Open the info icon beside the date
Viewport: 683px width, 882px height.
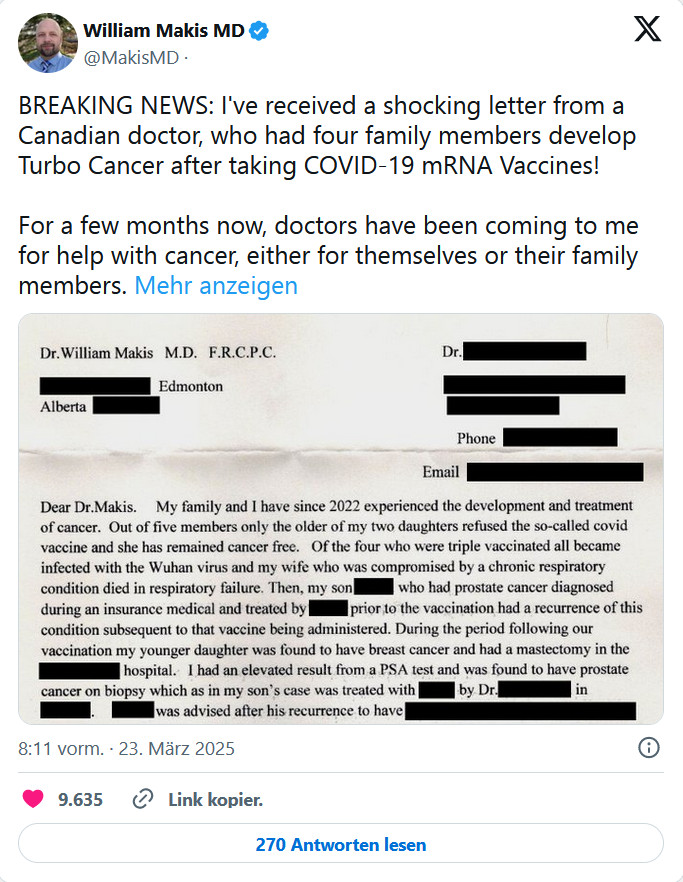pos(648,748)
